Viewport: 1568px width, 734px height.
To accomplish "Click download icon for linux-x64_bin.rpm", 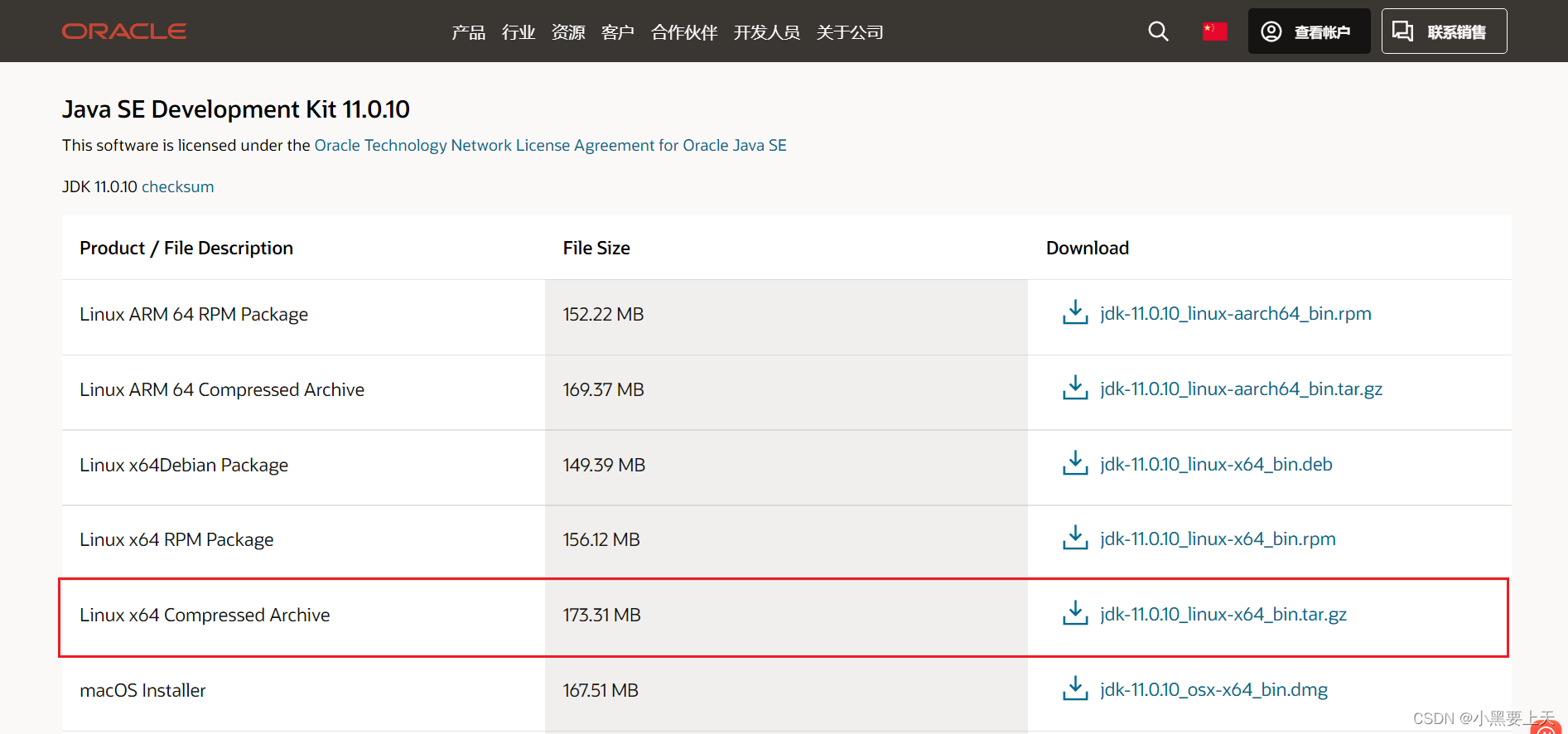I will 1075,538.
